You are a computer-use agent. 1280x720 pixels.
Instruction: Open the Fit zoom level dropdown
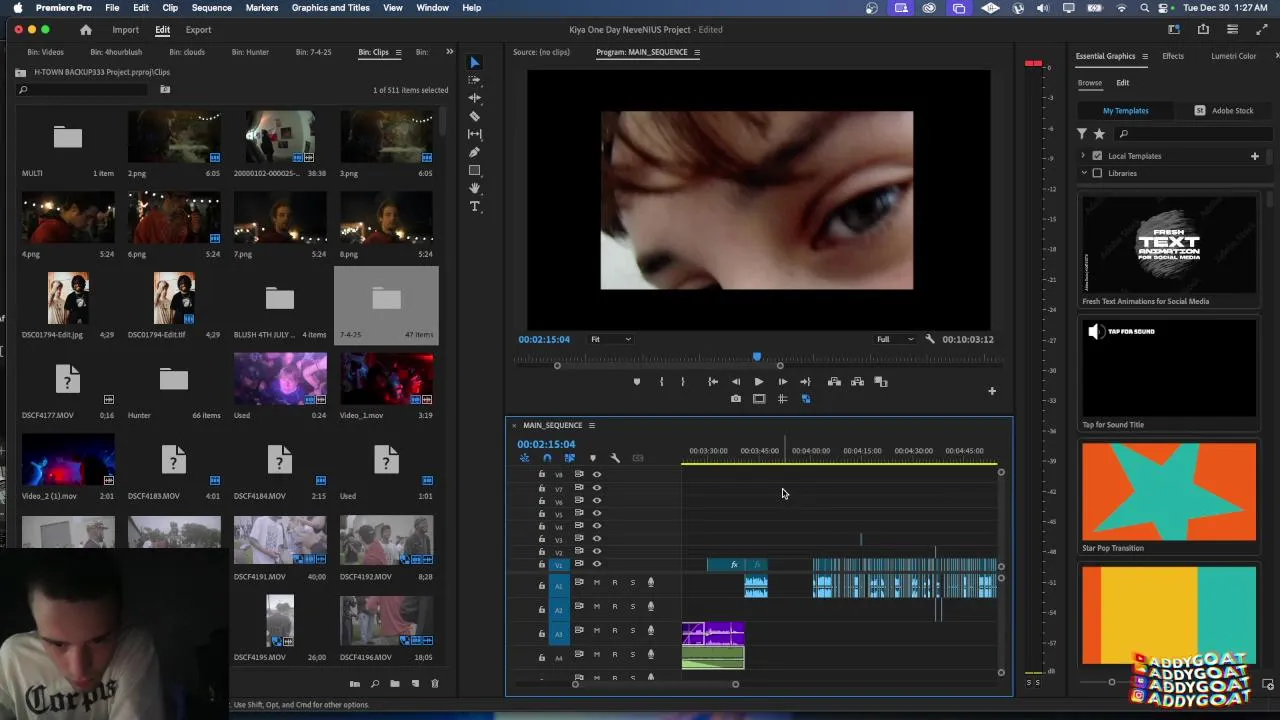pyautogui.click(x=610, y=339)
